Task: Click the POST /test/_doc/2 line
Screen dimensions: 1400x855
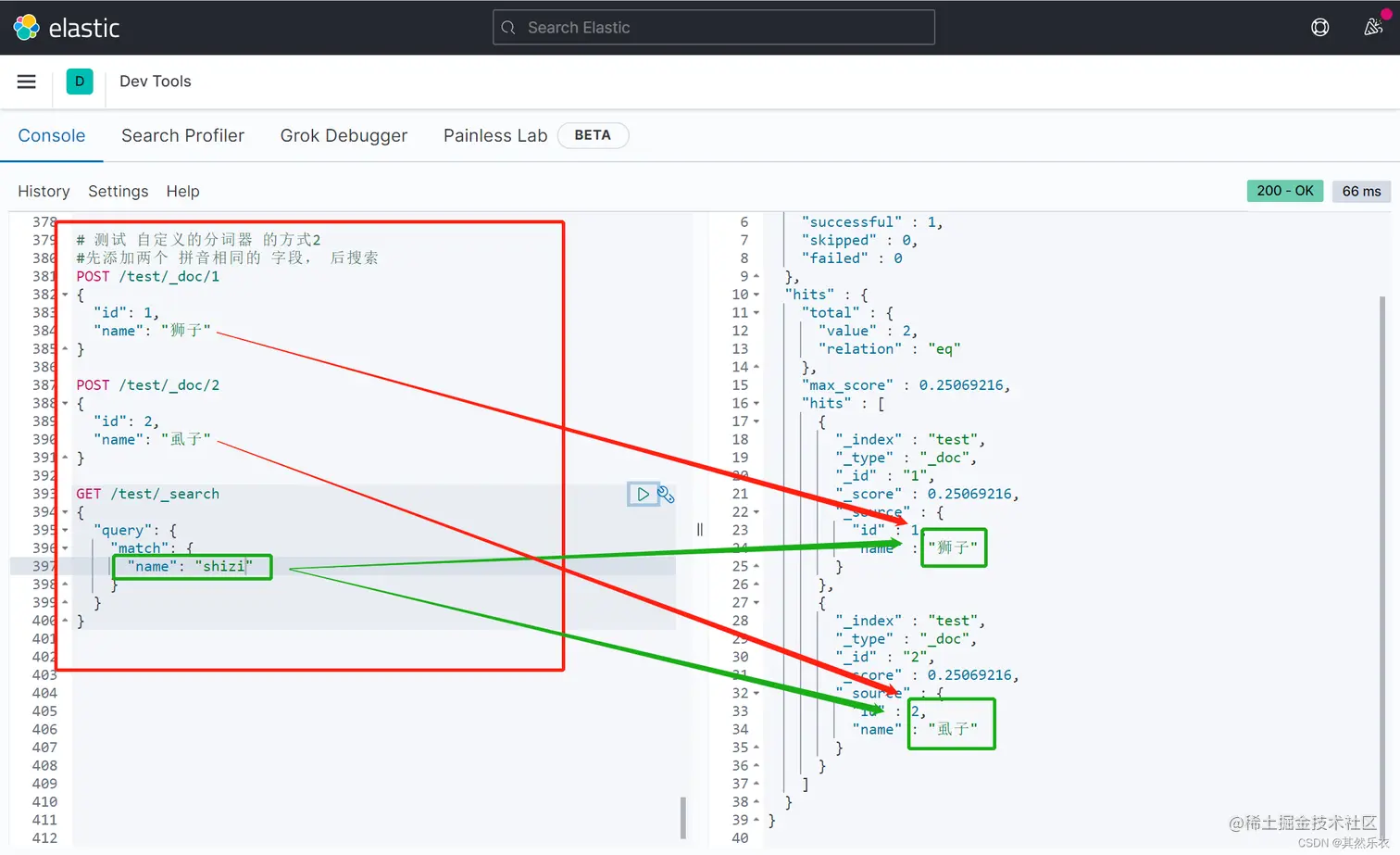Action: (148, 385)
